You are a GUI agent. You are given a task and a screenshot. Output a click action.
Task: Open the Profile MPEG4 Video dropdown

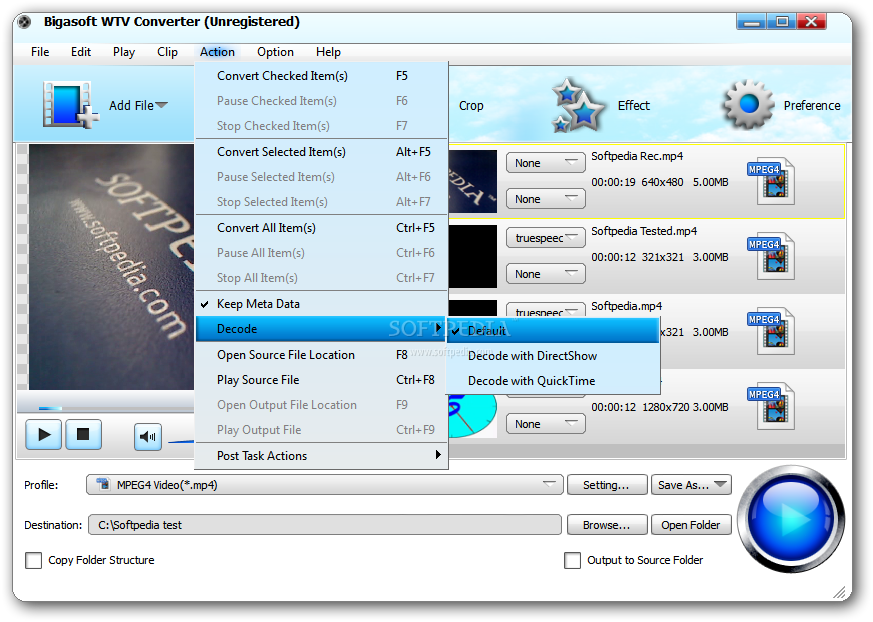[x=325, y=484]
